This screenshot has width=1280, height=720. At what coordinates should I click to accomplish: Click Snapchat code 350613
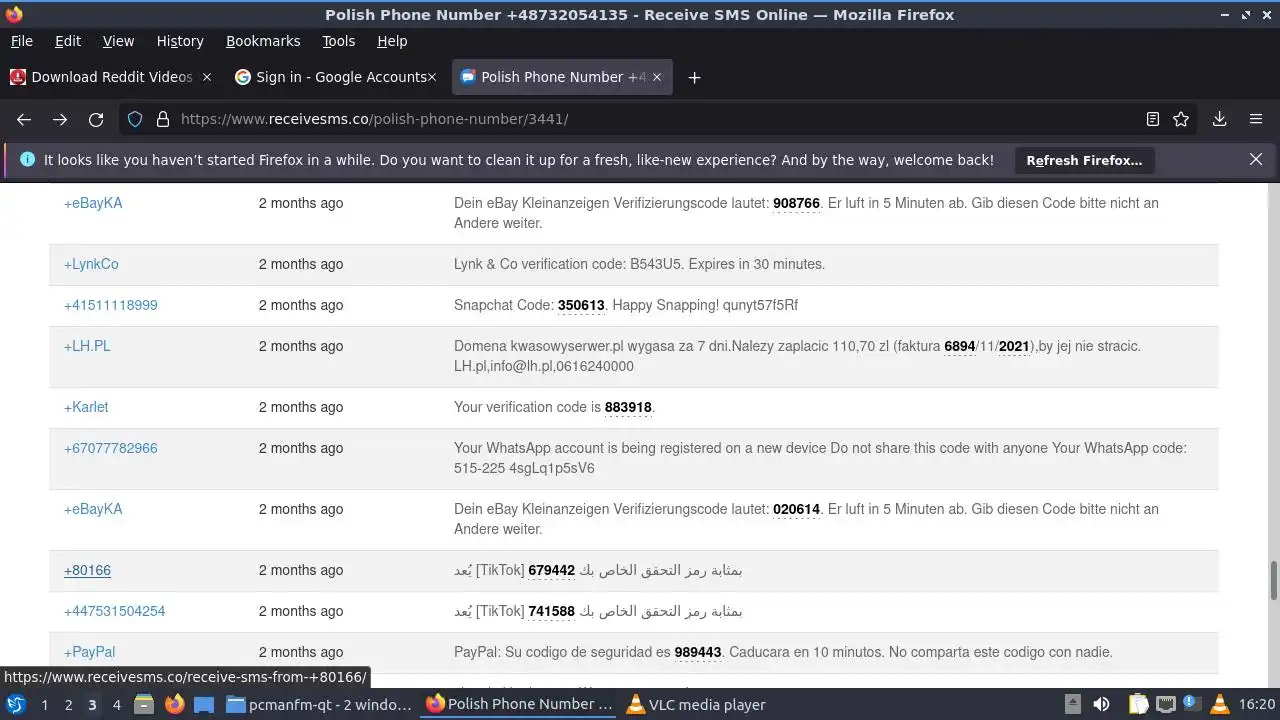click(581, 305)
